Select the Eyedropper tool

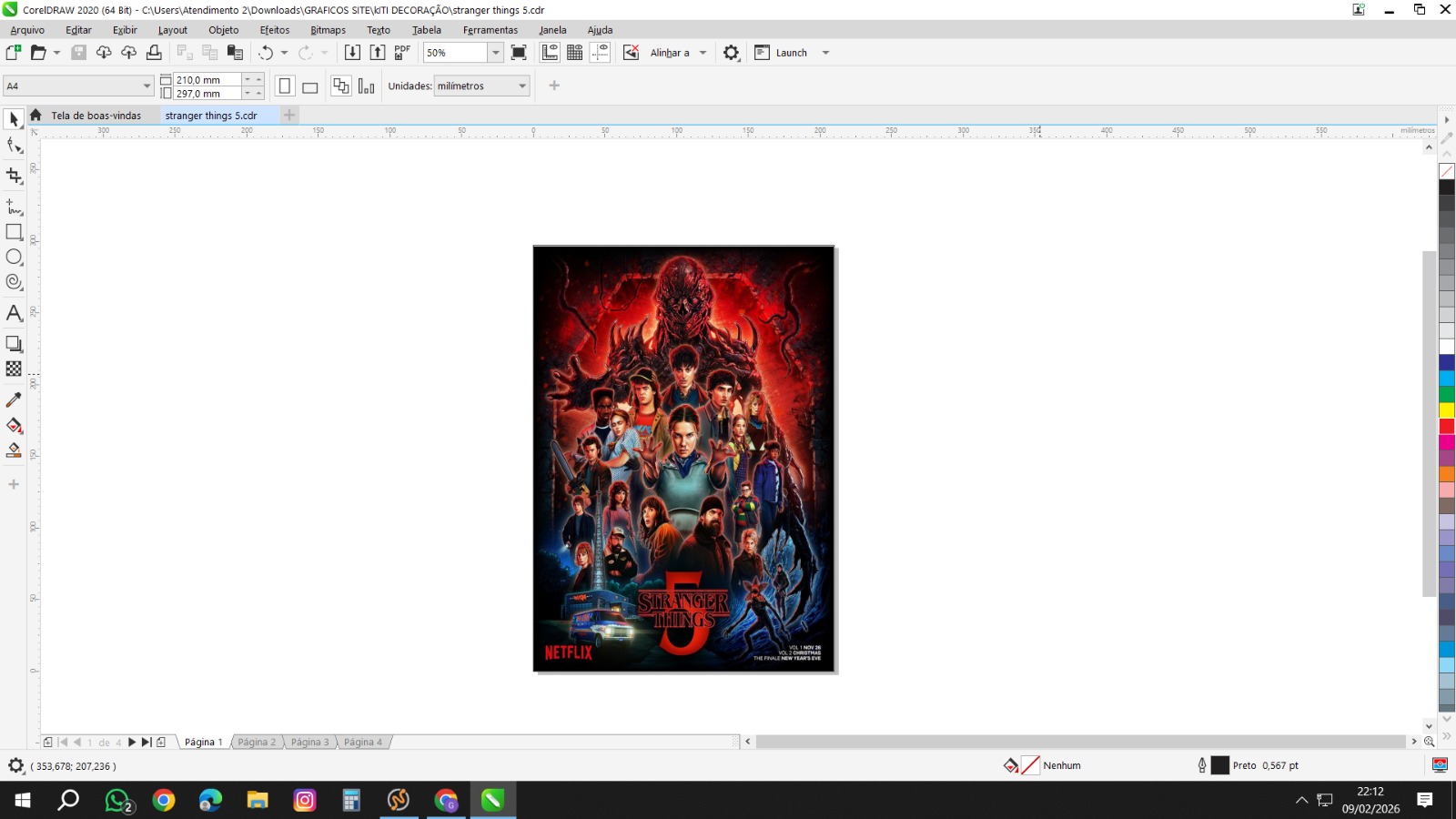tap(14, 399)
